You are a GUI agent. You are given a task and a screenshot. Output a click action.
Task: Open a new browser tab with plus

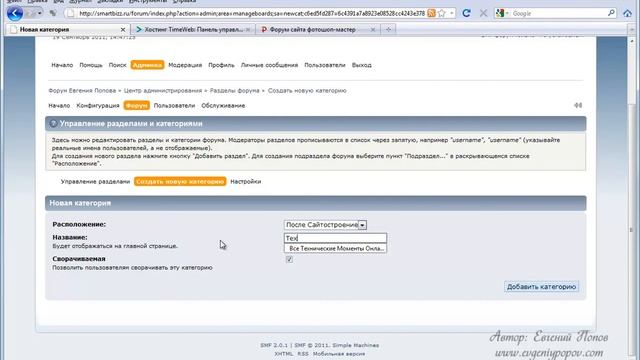pos(388,29)
